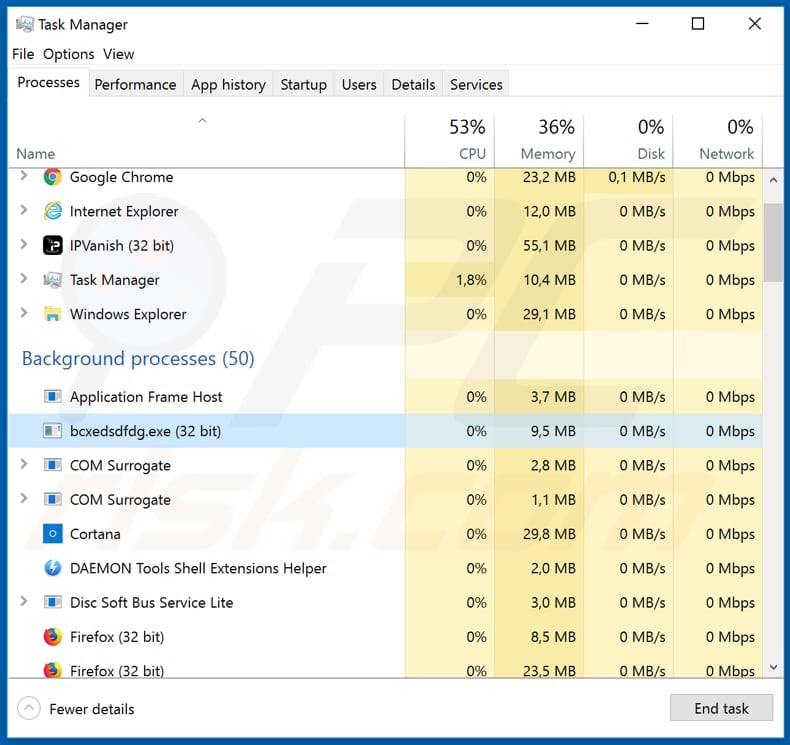Image resolution: width=790 pixels, height=745 pixels.
Task: Click the Background processes (50) heading
Action: click(138, 359)
